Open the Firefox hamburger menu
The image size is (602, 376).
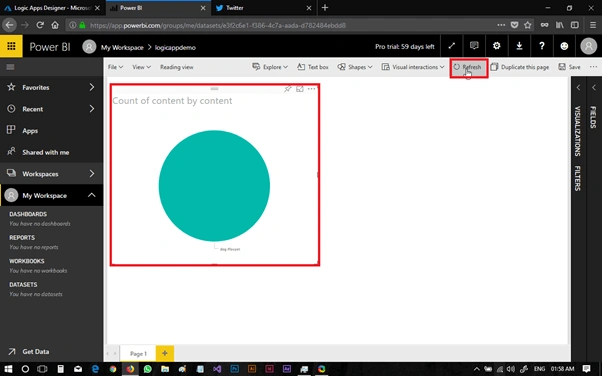(593, 25)
